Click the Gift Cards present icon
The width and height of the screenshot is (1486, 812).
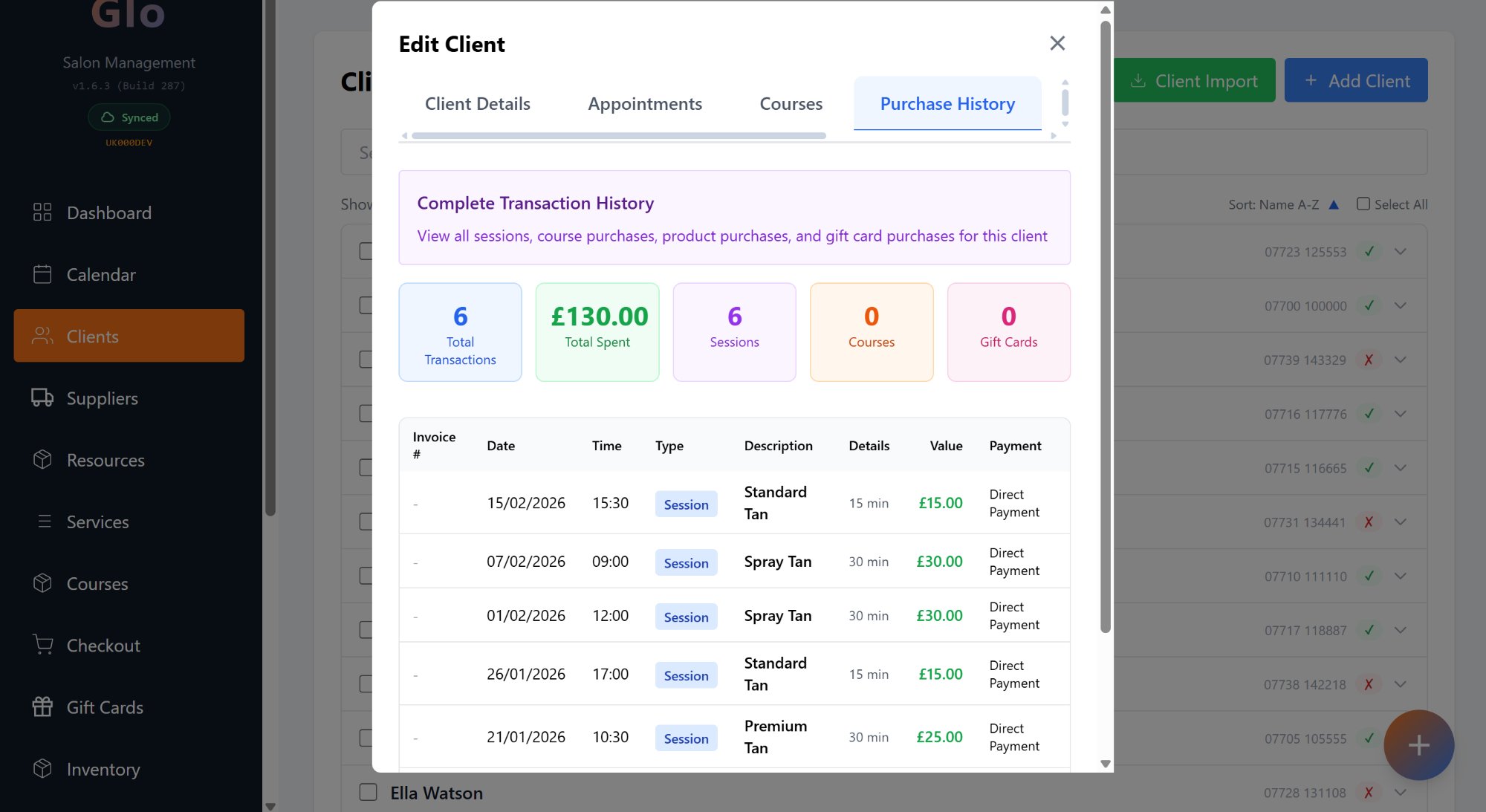point(42,707)
